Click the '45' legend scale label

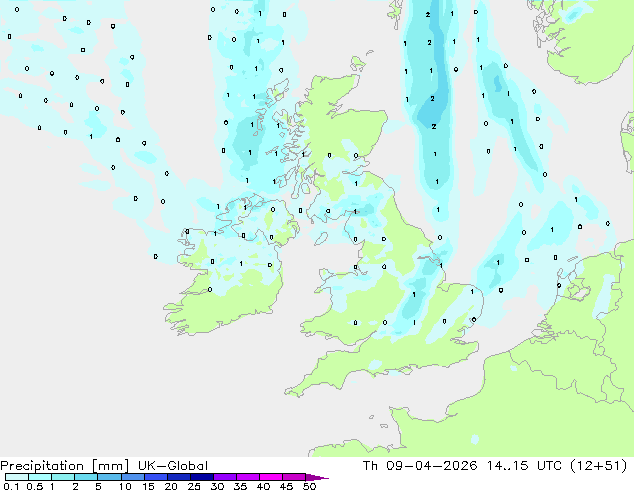(286, 486)
